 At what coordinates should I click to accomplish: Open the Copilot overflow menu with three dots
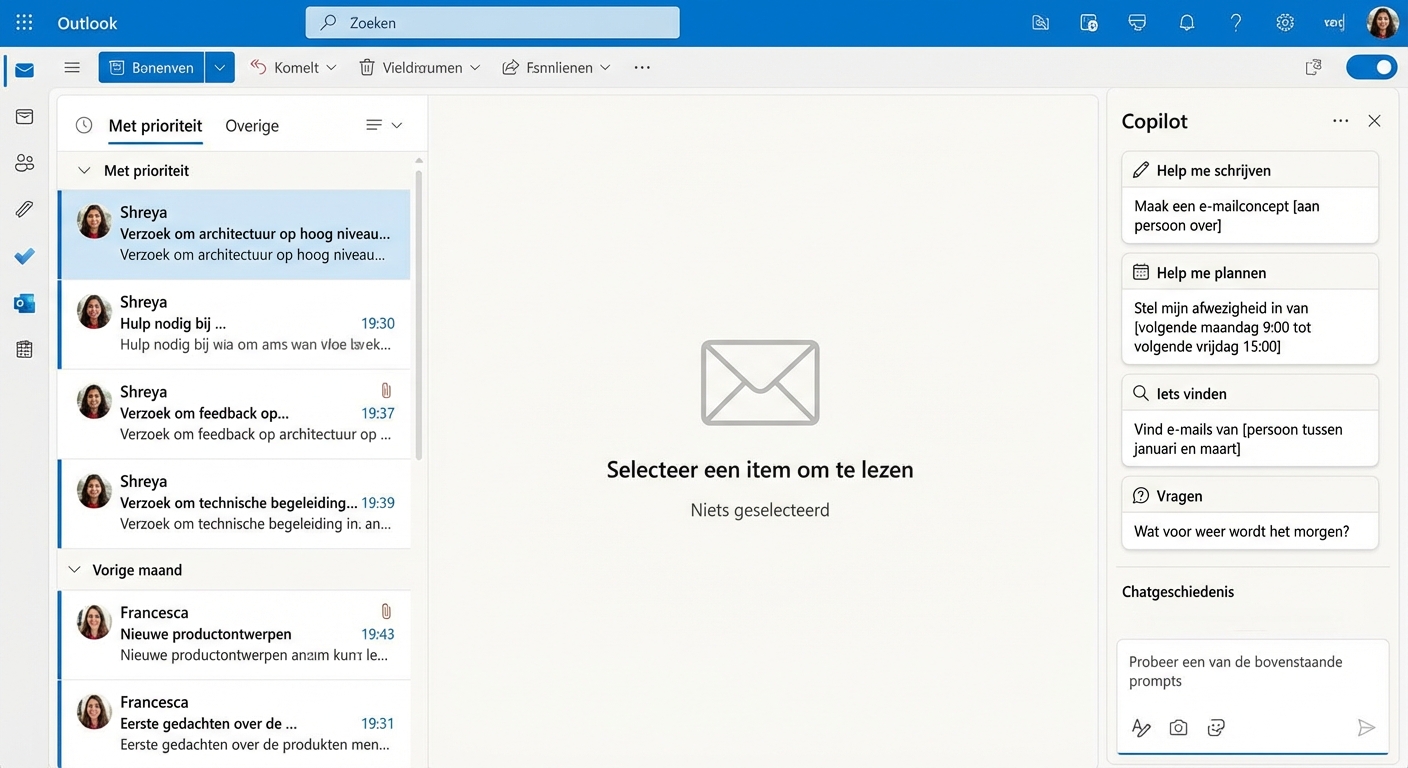tap(1341, 120)
